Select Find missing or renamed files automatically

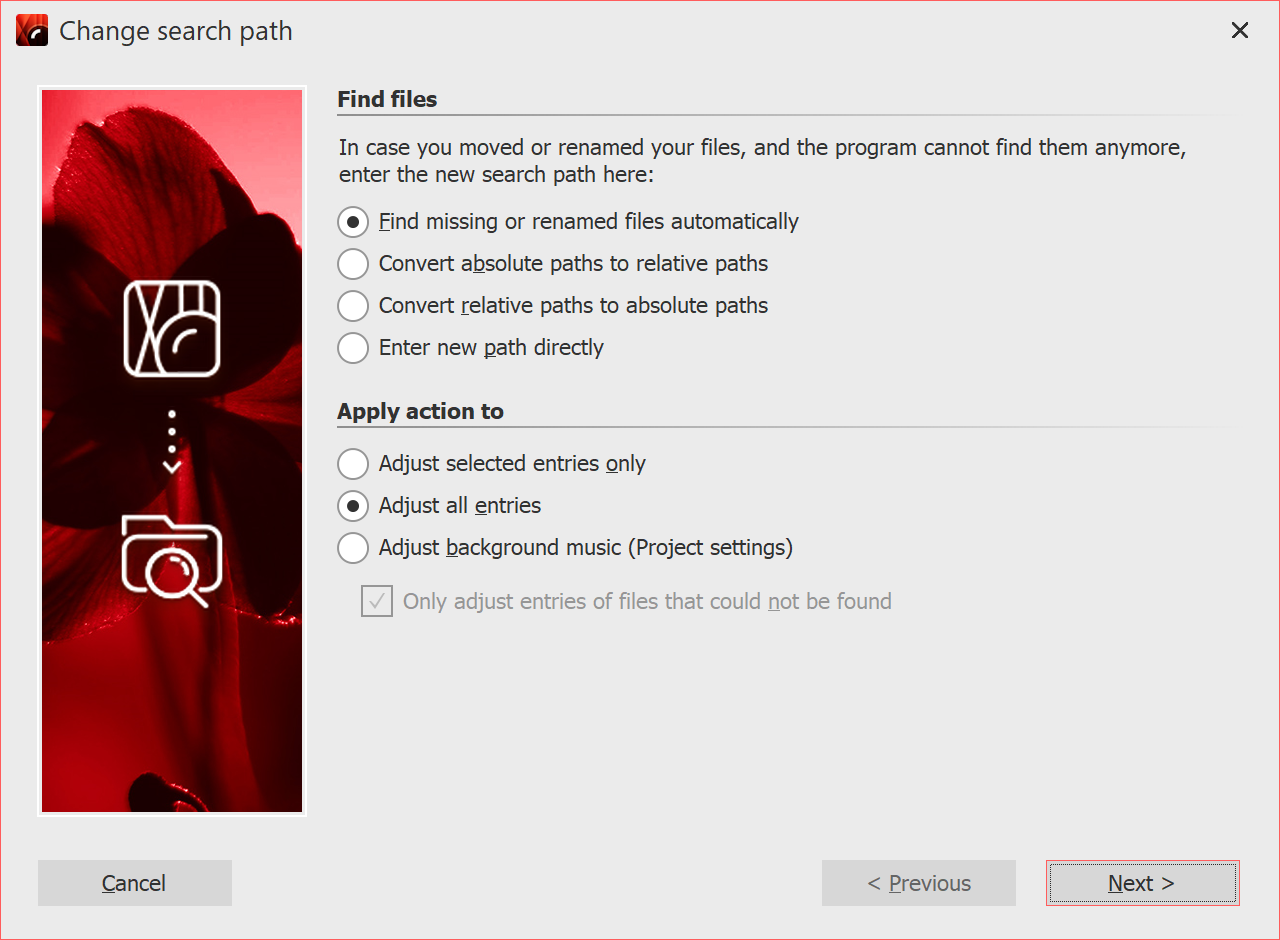tap(353, 222)
